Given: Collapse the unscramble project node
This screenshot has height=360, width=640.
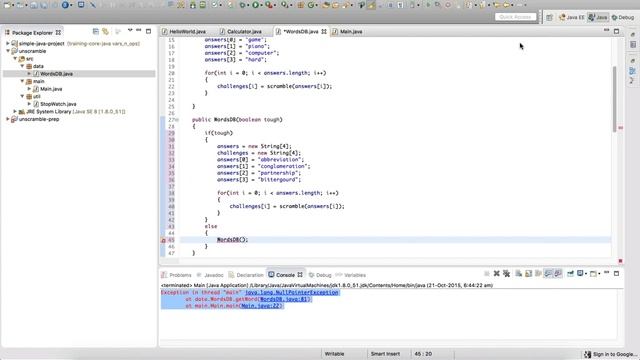Looking at the screenshot, I should (8, 51).
